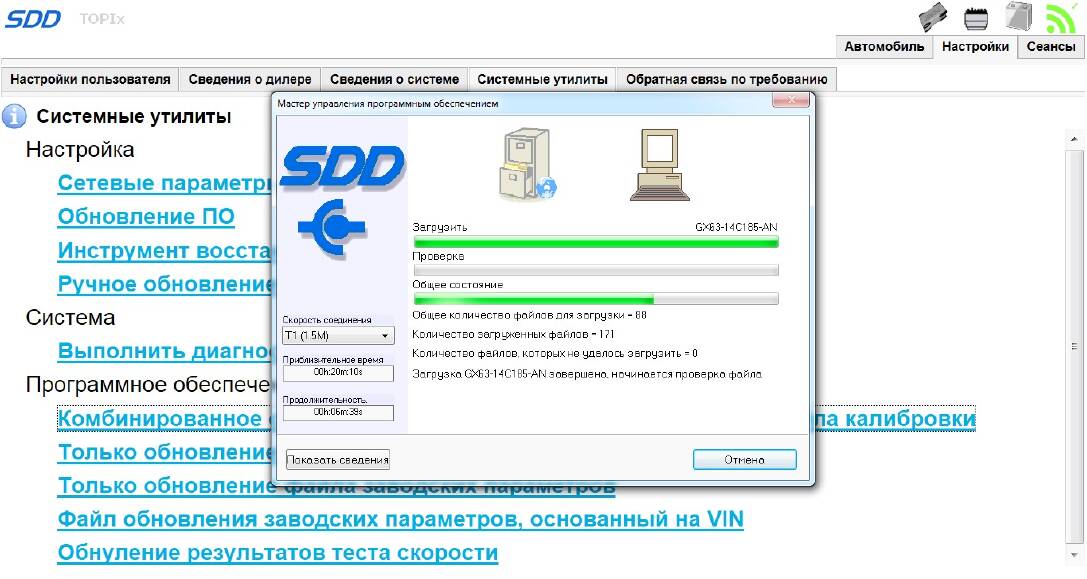
Task: Open the Настройки пользователя sub-tab
Action: point(90,79)
